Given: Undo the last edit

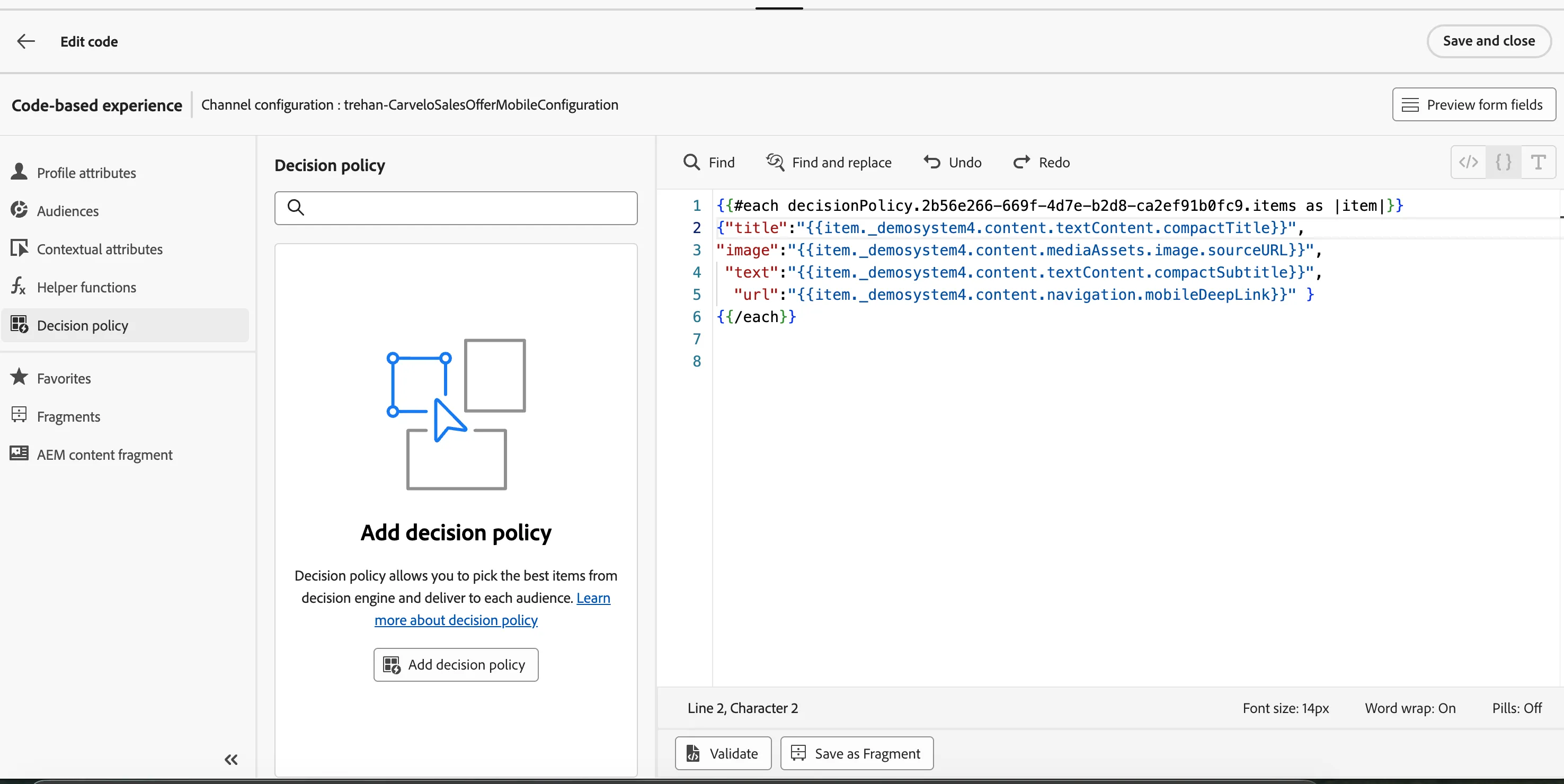Looking at the screenshot, I should (953, 162).
